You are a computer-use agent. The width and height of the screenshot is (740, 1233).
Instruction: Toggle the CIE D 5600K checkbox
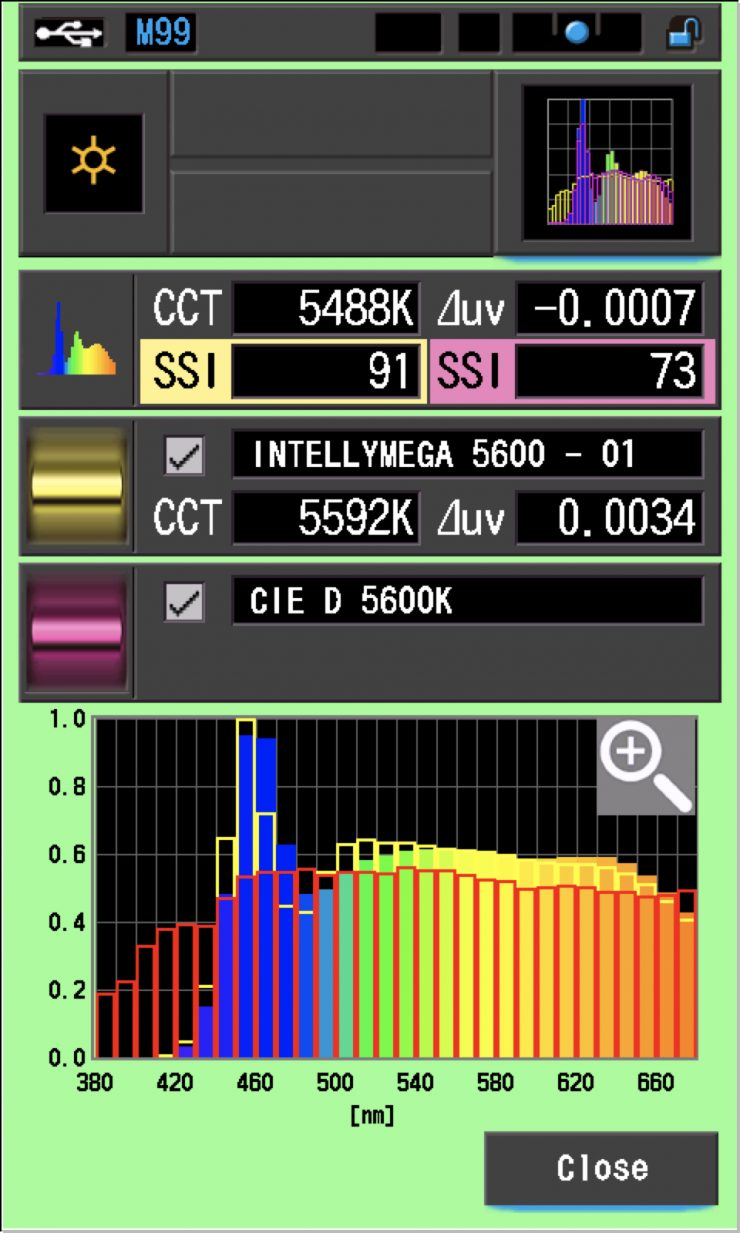click(x=185, y=603)
